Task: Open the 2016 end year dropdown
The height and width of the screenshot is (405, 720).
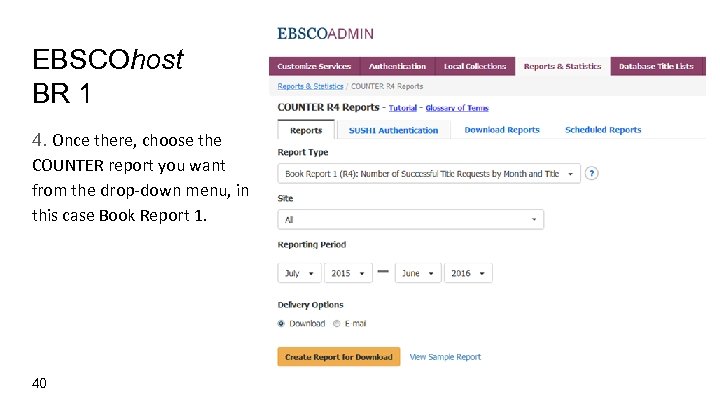Action: coord(468,273)
